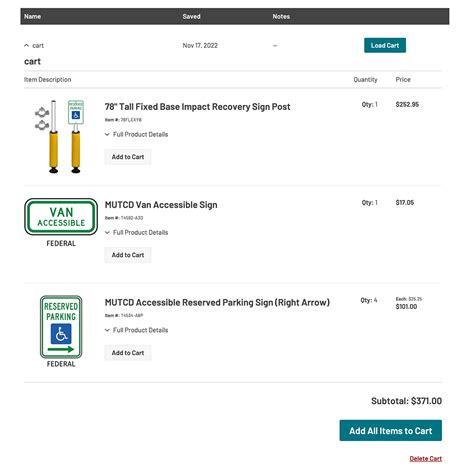Screen dimensions: 474x473
Task: Click Add All Items to Cart
Action: tap(391, 431)
